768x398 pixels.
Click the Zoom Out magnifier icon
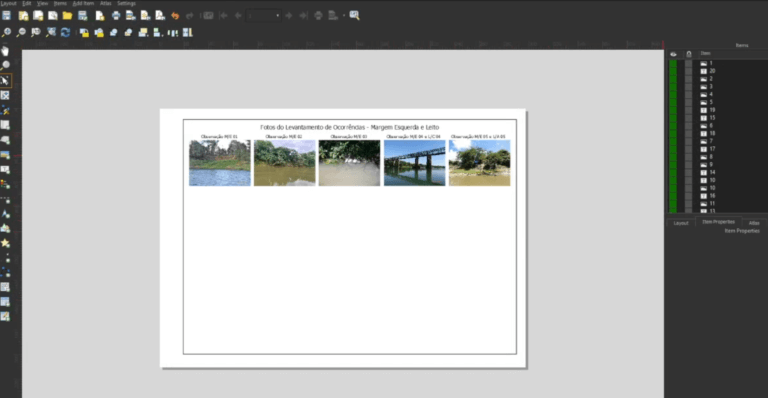click(21, 32)
